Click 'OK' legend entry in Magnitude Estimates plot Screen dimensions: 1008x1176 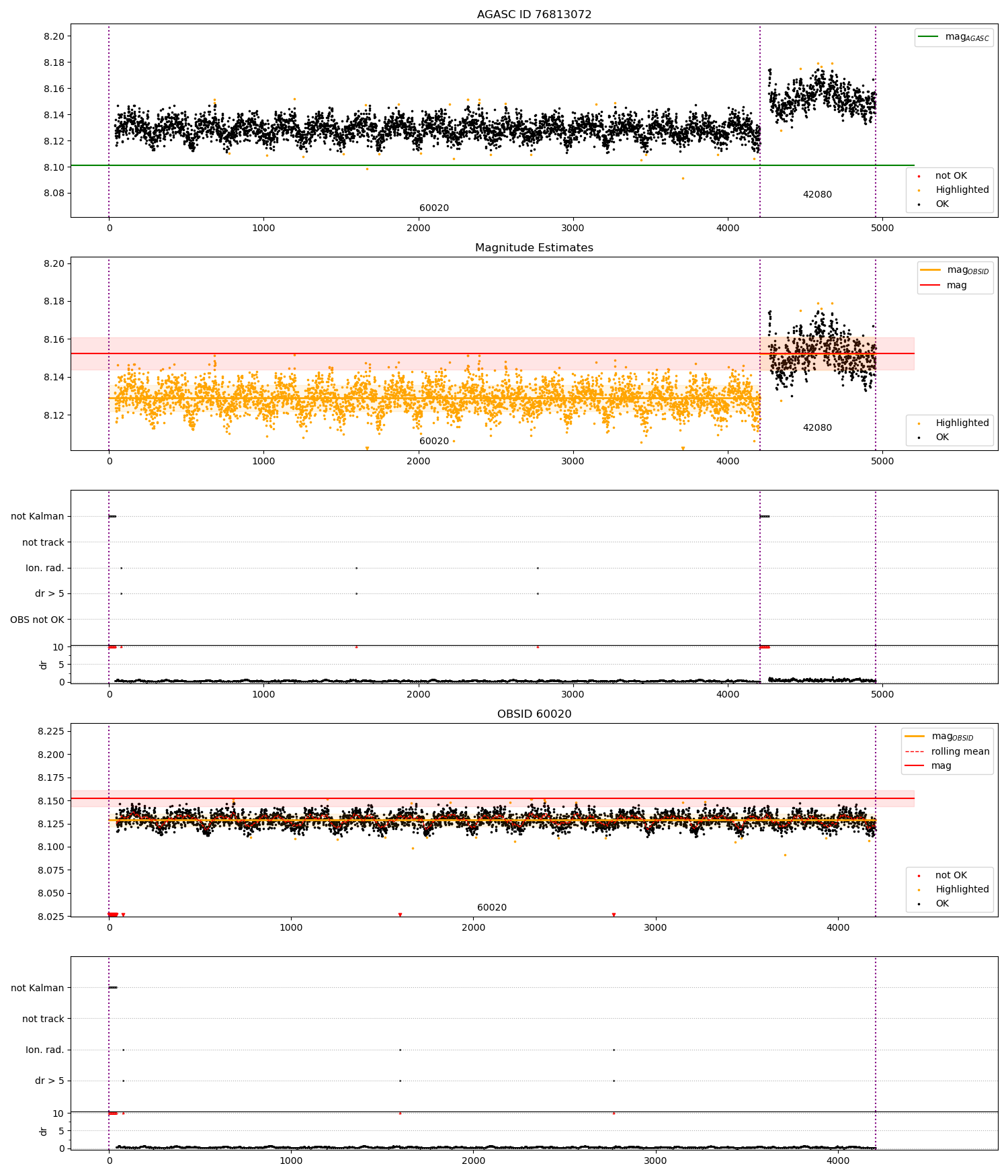point(934,437)
